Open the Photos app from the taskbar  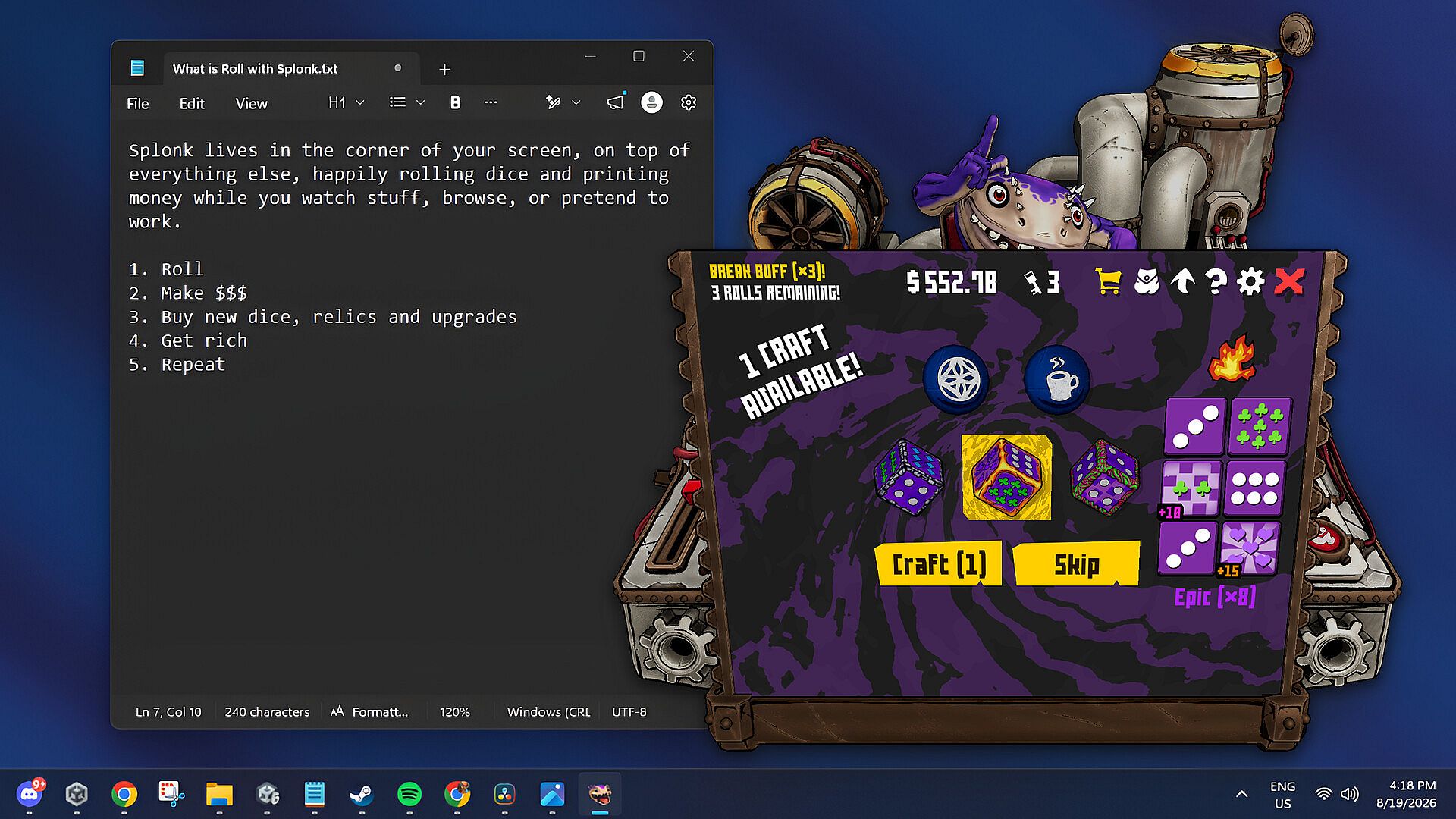(552, 794)
